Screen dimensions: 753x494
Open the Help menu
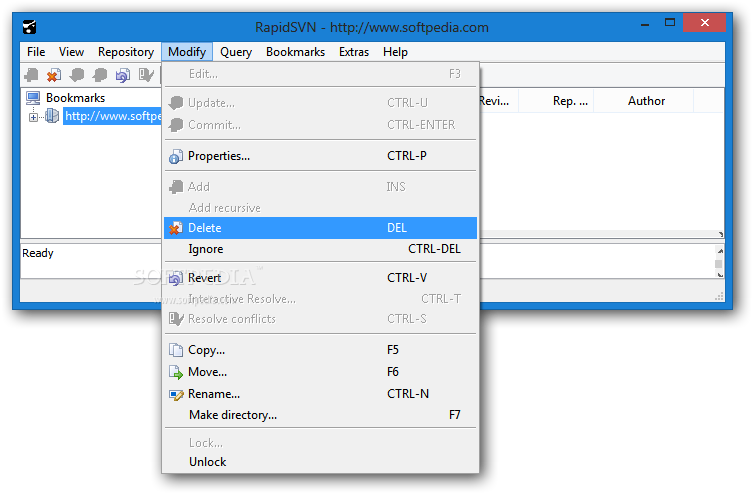[395, 52]
